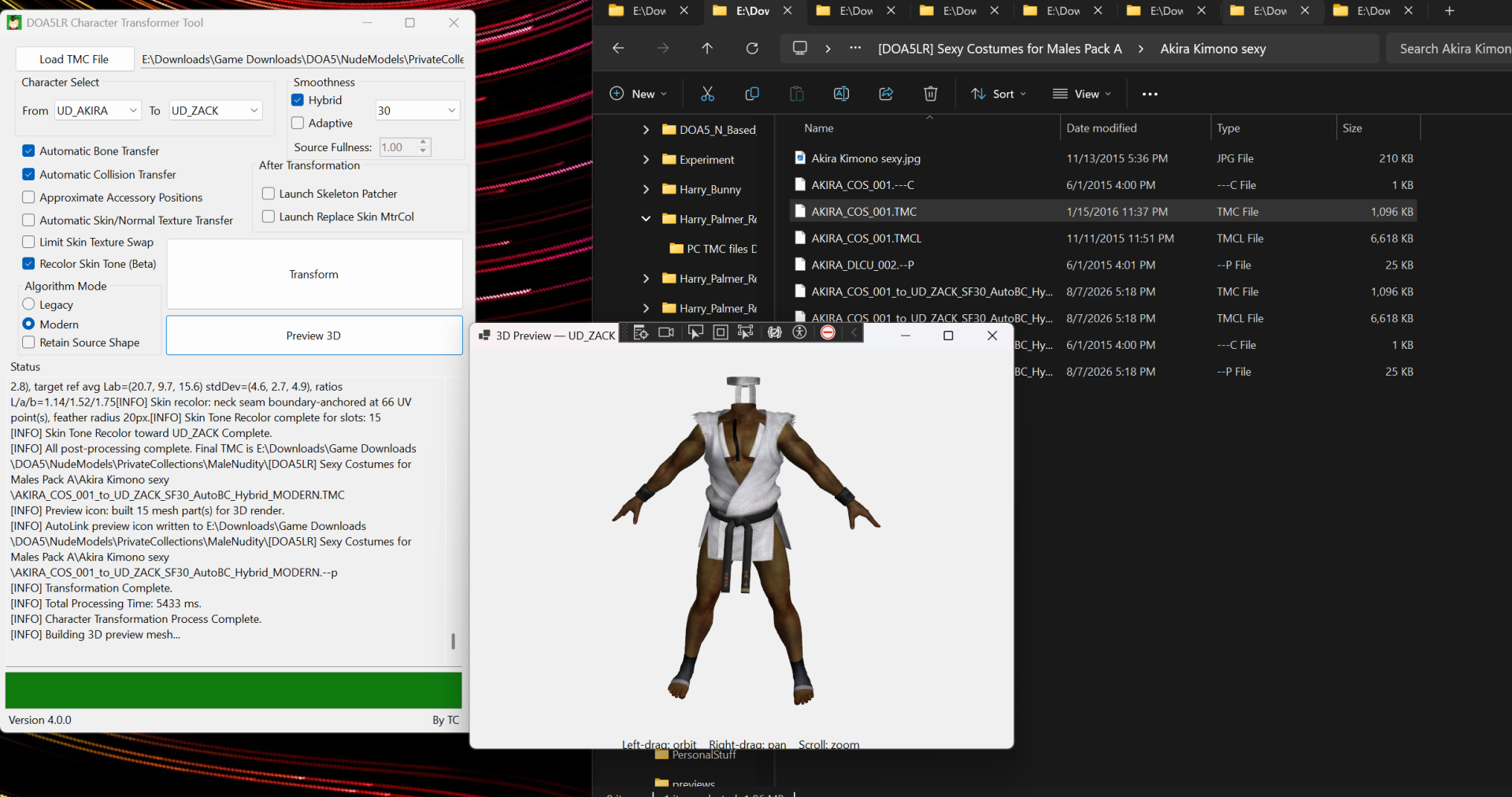Refresh the File Explorer folder view

click(752, 48)
